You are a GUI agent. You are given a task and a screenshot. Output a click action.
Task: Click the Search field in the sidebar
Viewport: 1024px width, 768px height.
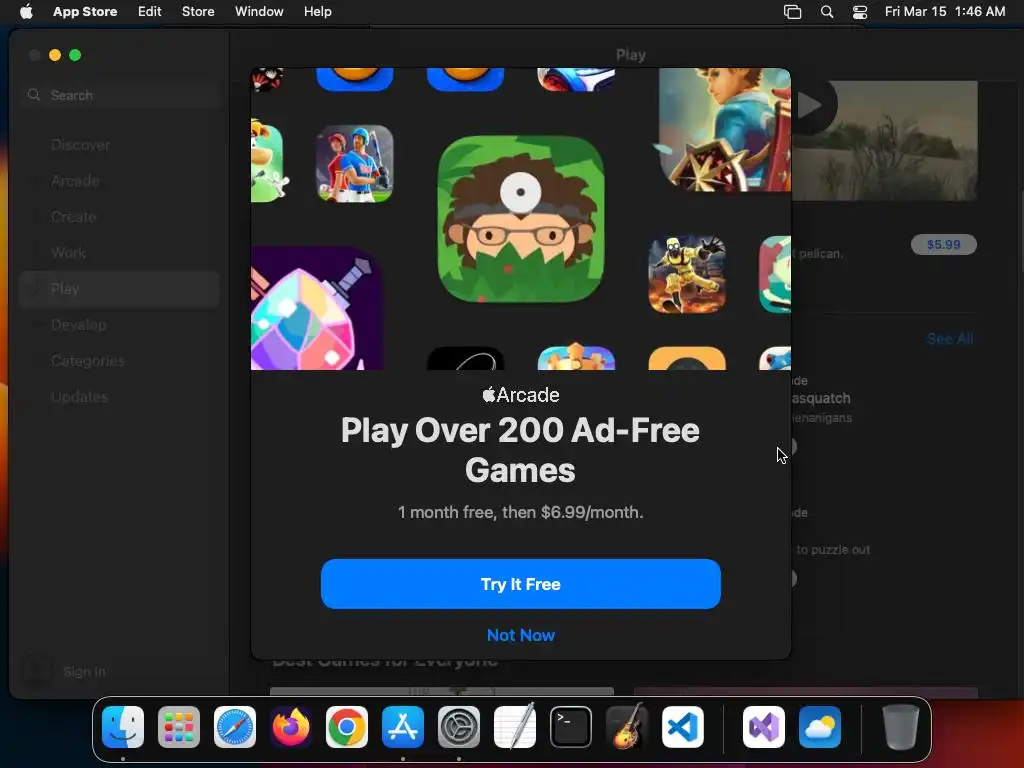(121, 95)
